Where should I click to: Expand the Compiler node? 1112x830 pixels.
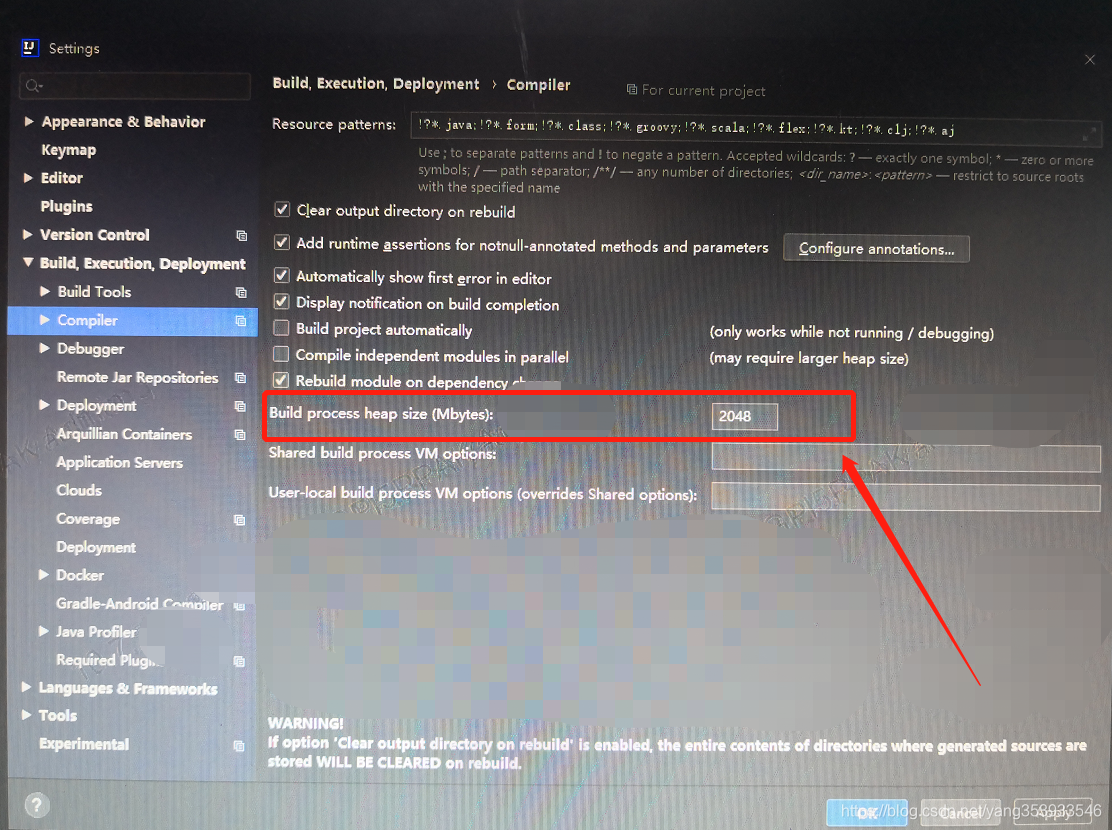[x=45, y=319]
